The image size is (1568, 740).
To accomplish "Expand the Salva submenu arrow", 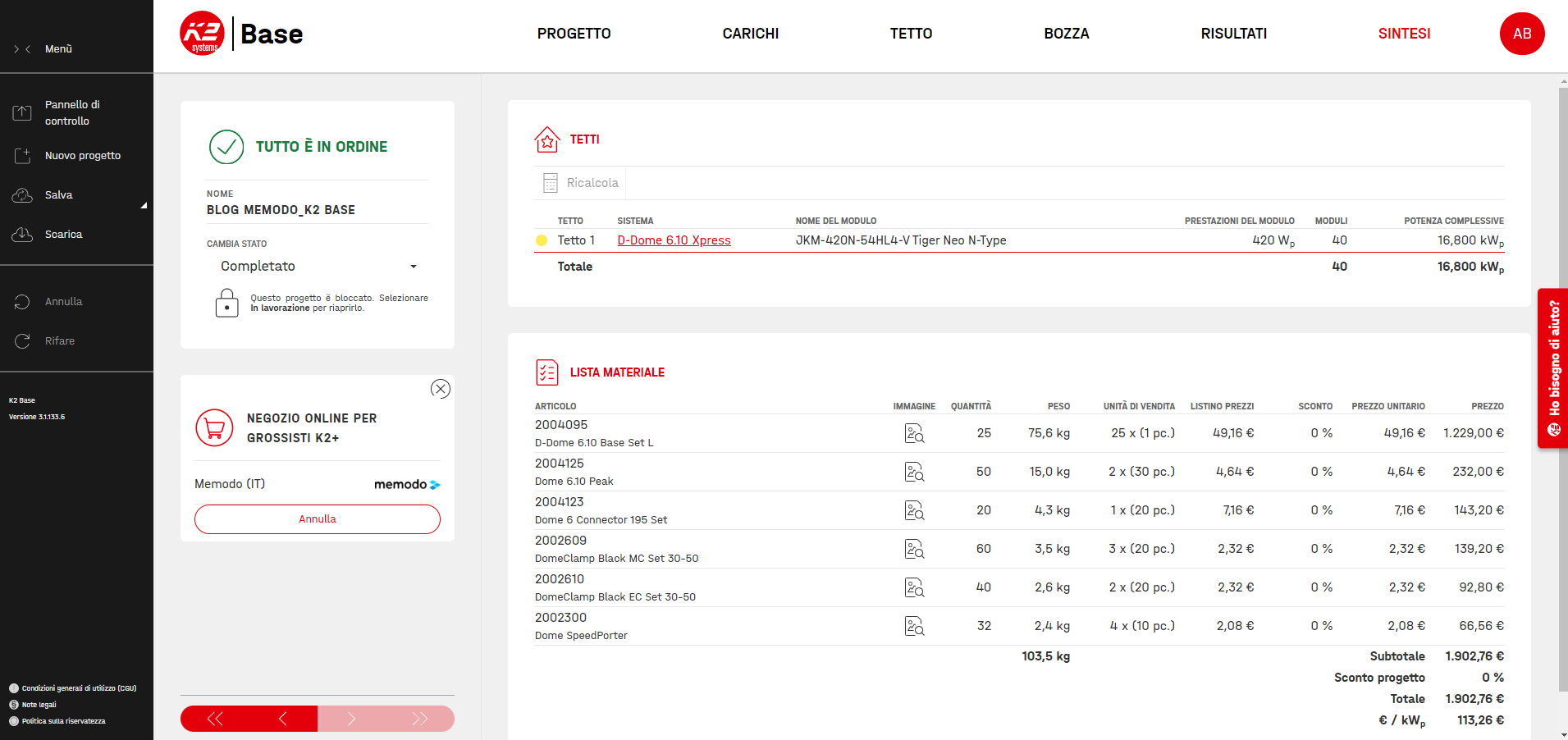I will point(144,205).
